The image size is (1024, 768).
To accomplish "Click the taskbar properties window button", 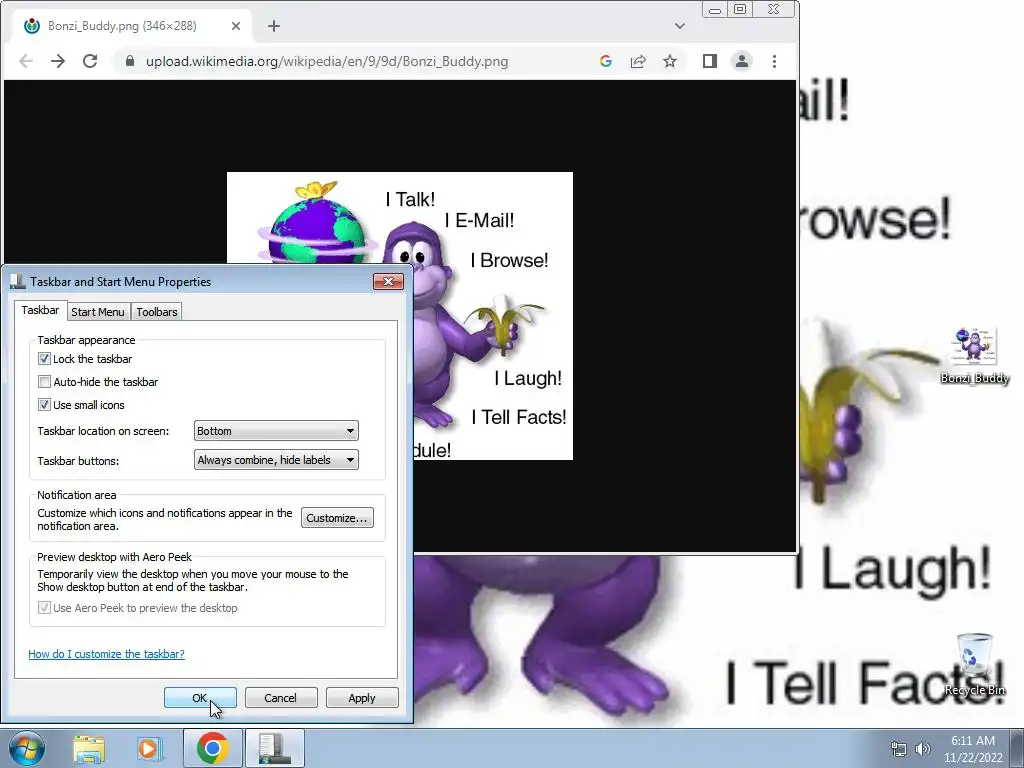I will [x=275, y=748].
